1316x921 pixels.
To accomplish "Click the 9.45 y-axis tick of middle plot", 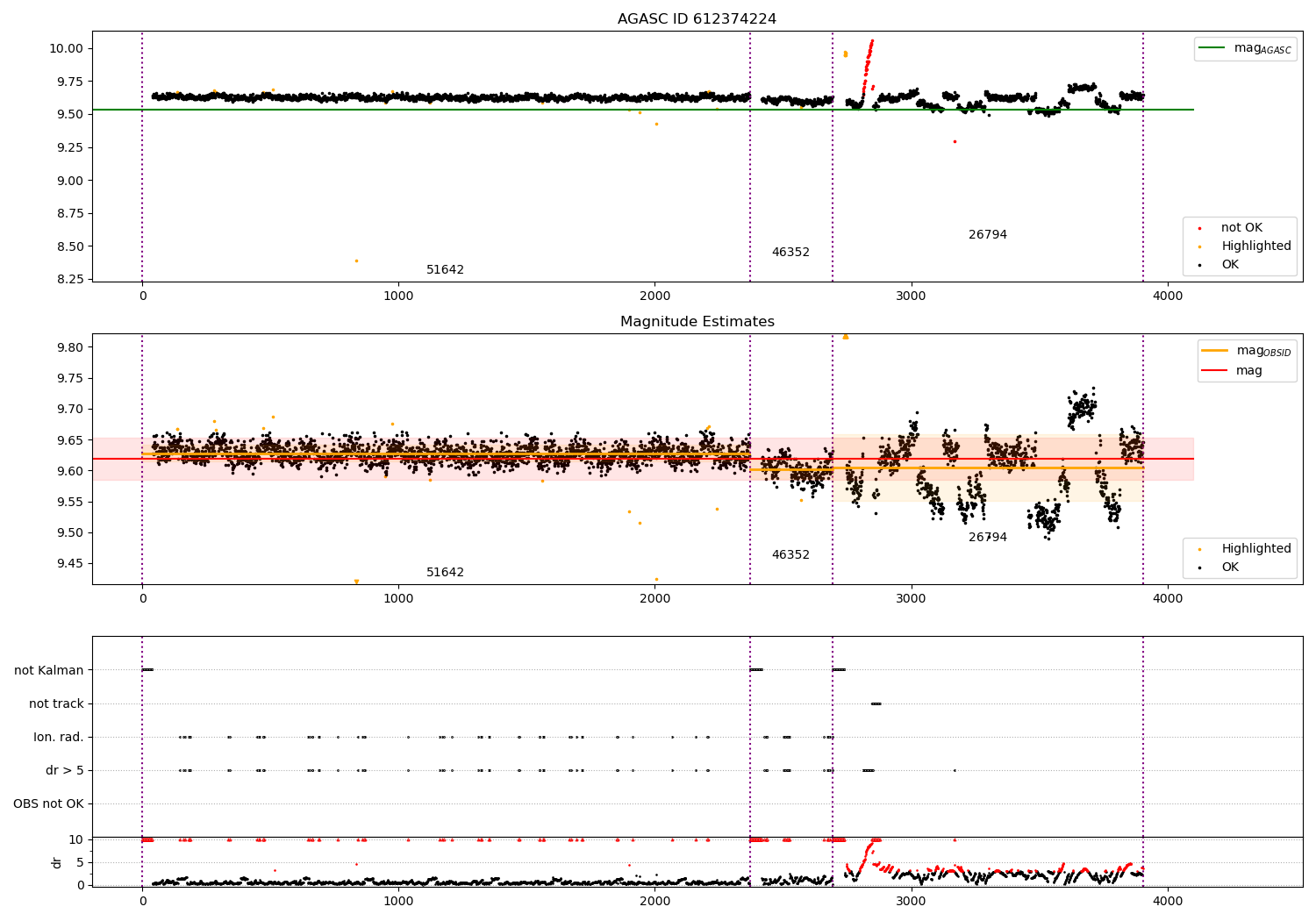I will coord(69,564).
